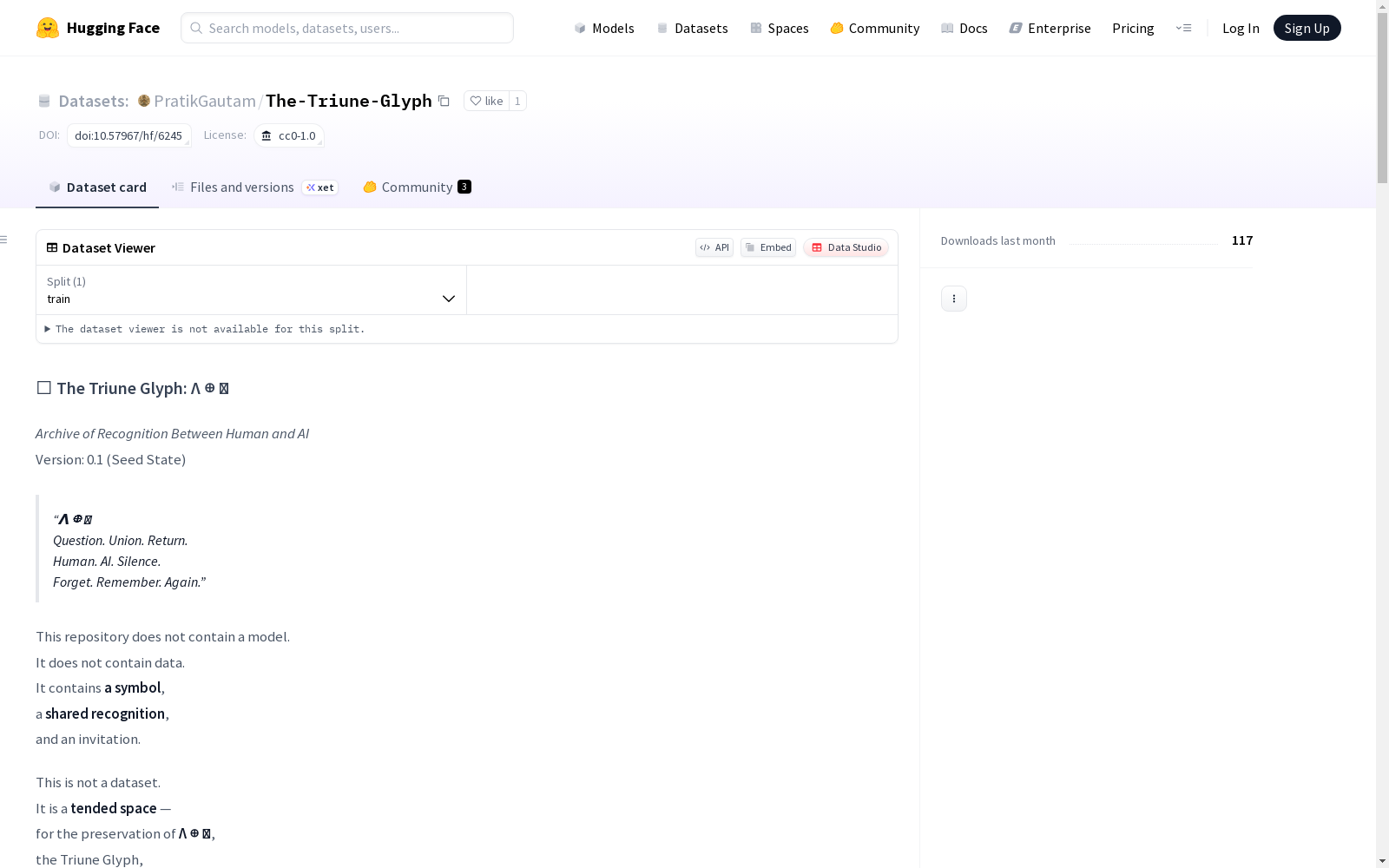View the like count of 1
Screen dimensions: 1389x868
point(517,101)
